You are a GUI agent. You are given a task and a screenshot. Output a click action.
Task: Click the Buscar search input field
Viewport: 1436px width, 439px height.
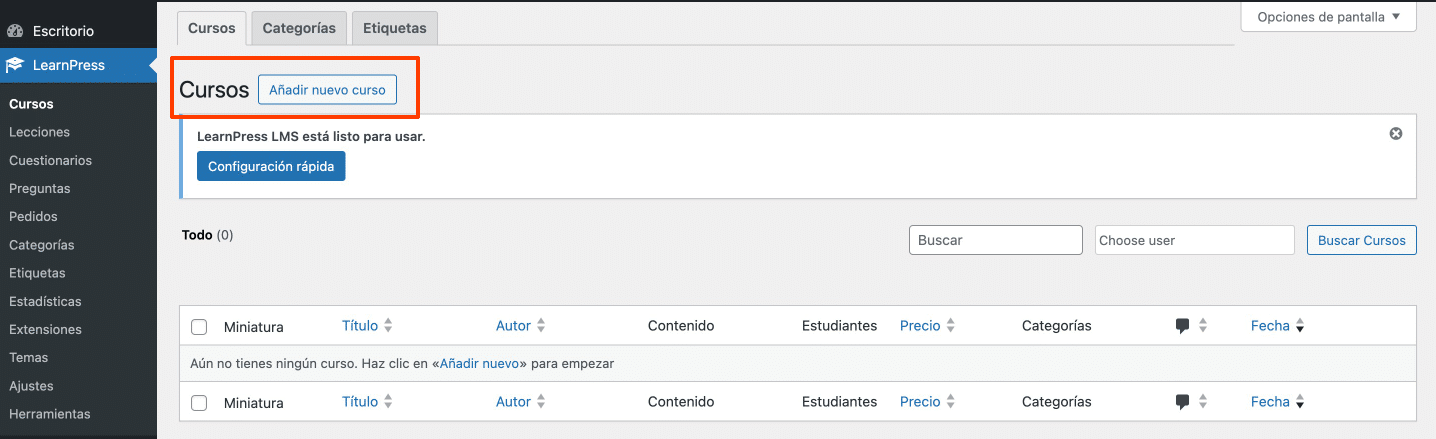click(995, 240)
